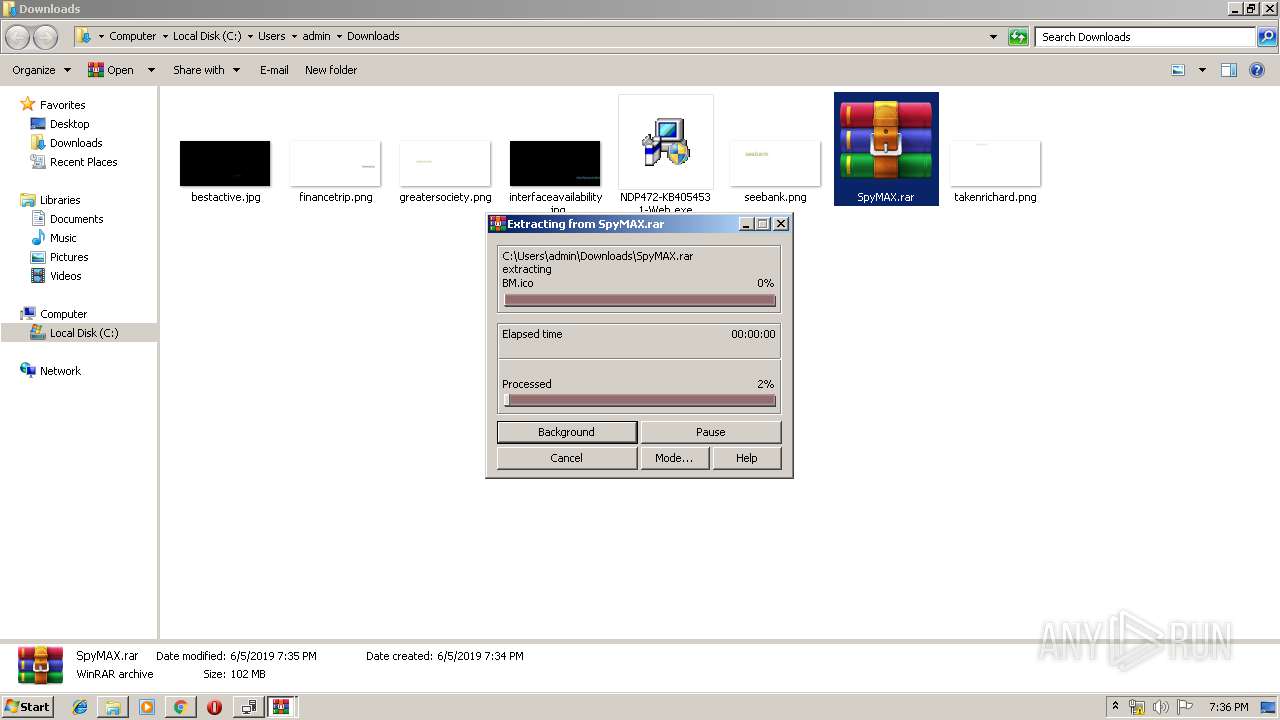
Task: Open the view options dropdown arrow
Action: coord(1202,70)
